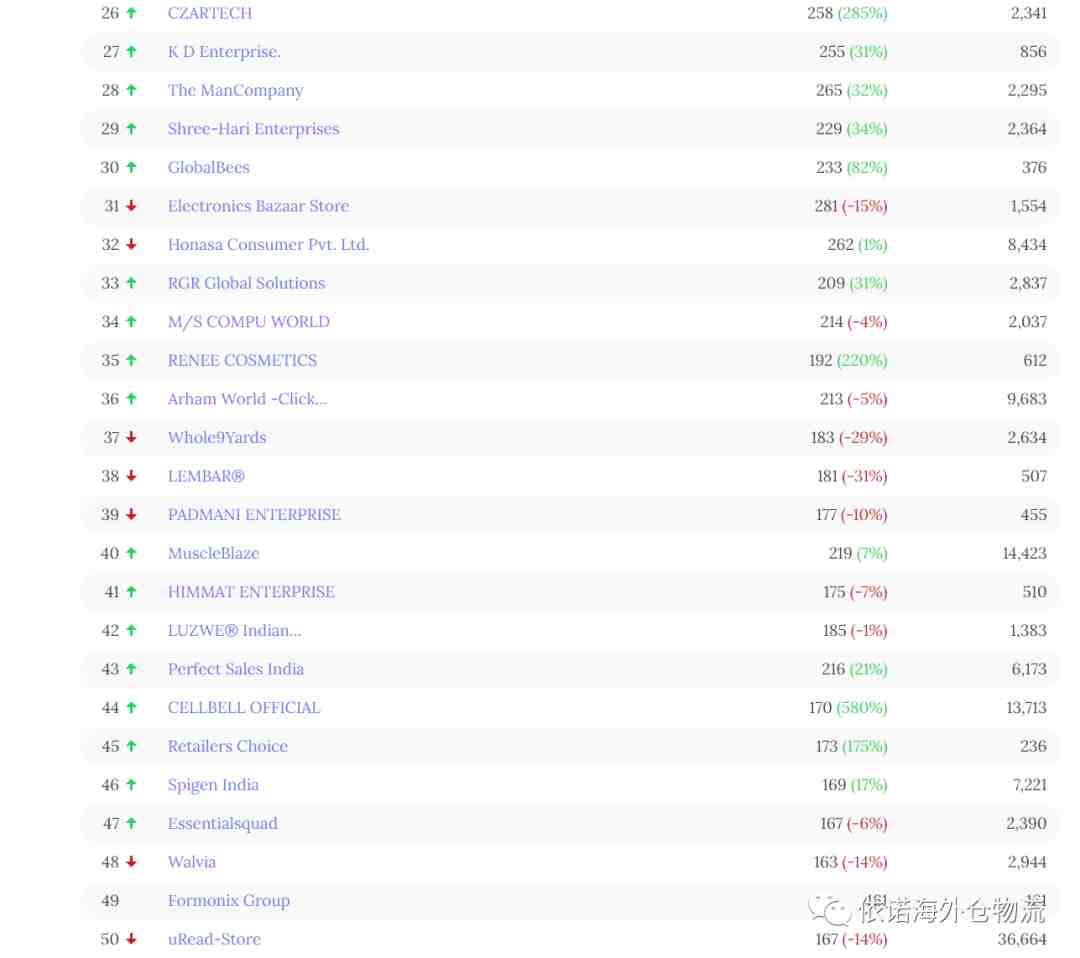Click red down arrow beside rank 38
Viewport: 1080px width, 958px height.
[131, 476]
